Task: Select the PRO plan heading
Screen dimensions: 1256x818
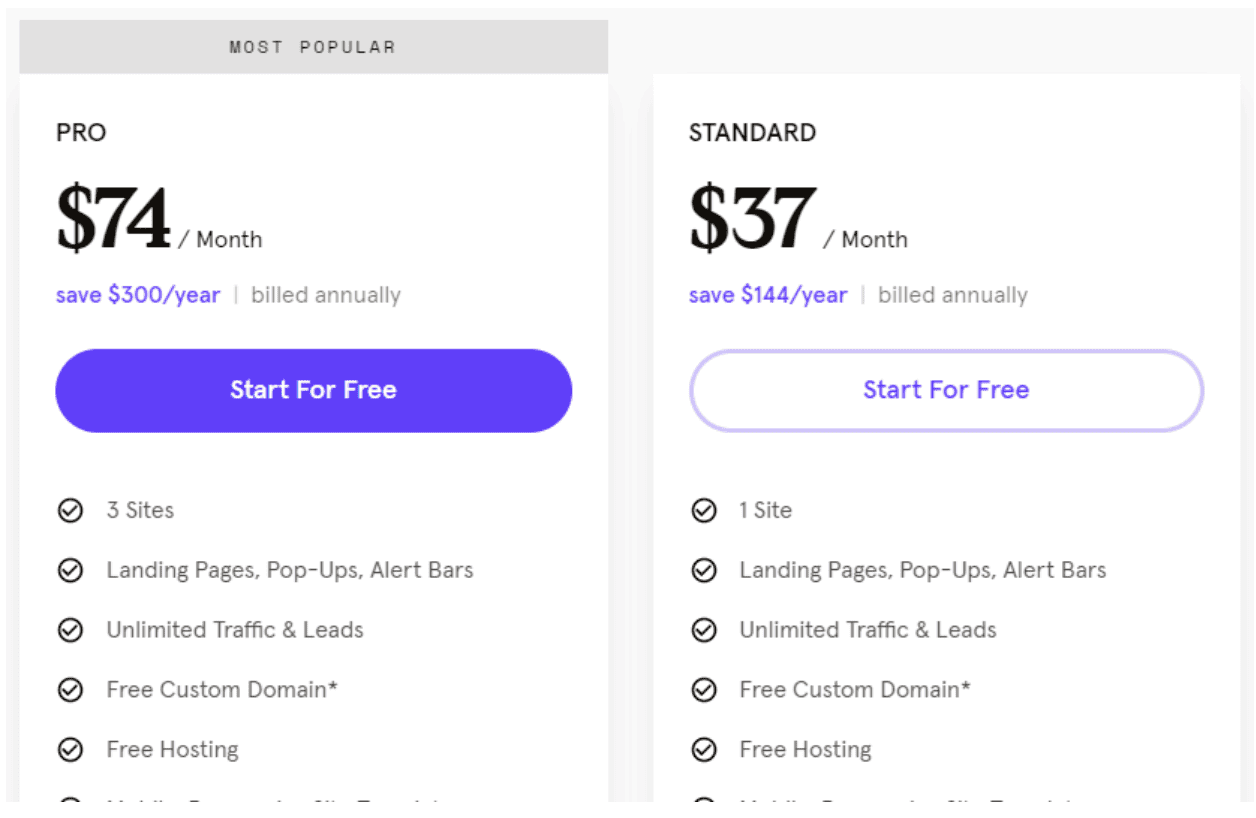Action: pos(81,133)
